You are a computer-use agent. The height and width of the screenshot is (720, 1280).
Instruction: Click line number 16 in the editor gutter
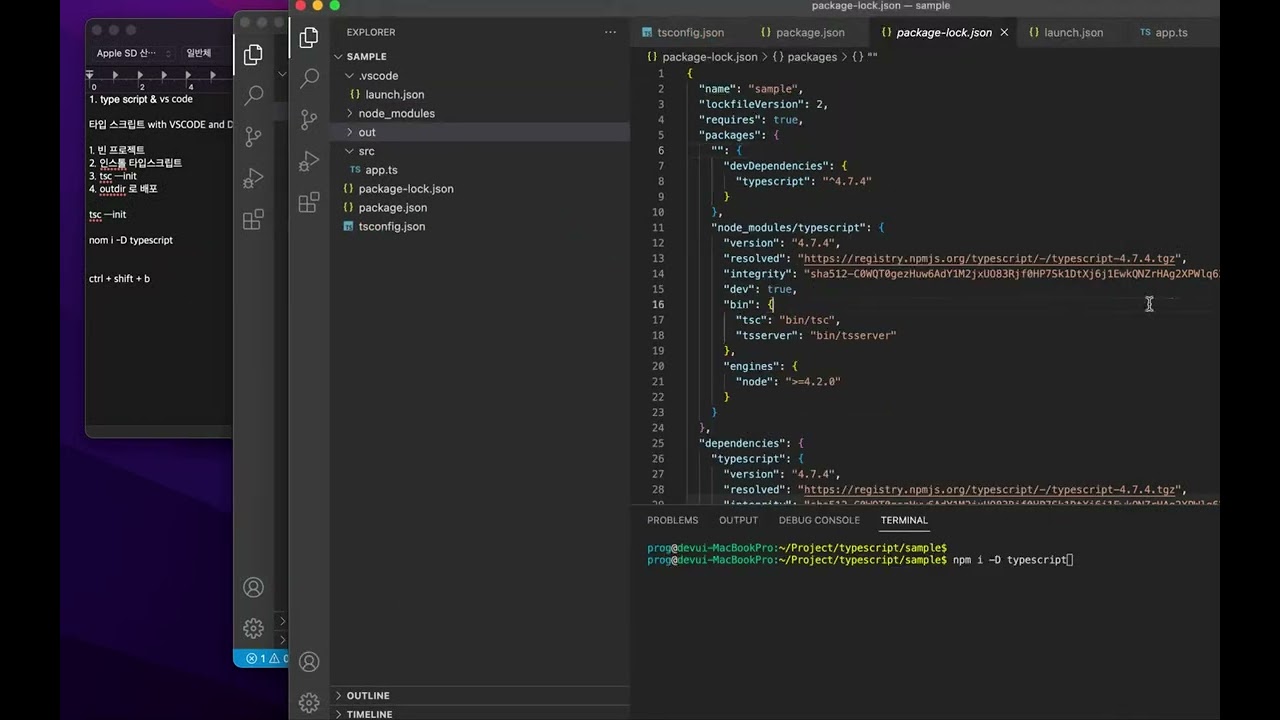coord(658,304)
